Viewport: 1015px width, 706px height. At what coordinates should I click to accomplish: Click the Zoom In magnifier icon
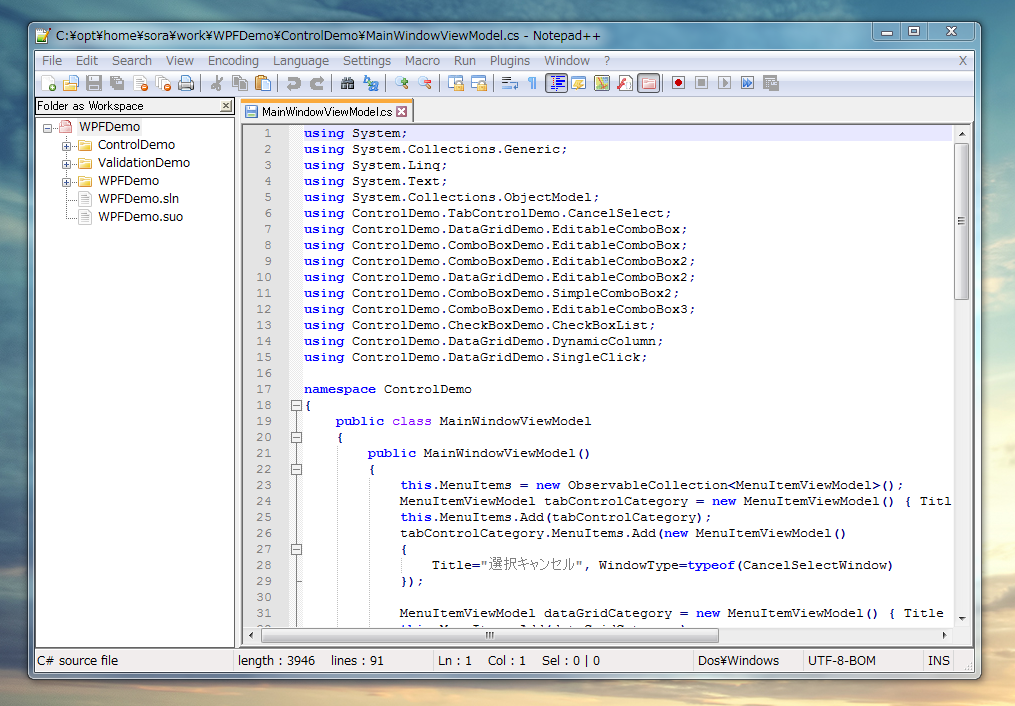[402, 83]
